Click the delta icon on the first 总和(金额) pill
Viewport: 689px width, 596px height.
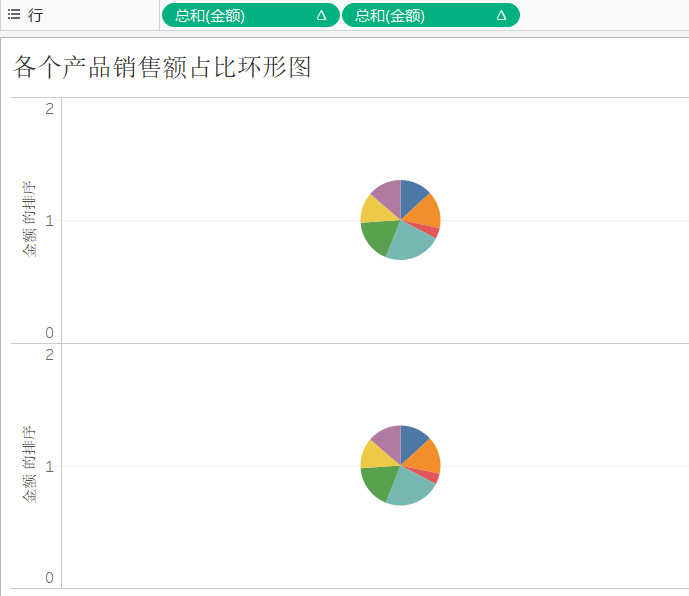pyautogui.click(x=321, y=15)
